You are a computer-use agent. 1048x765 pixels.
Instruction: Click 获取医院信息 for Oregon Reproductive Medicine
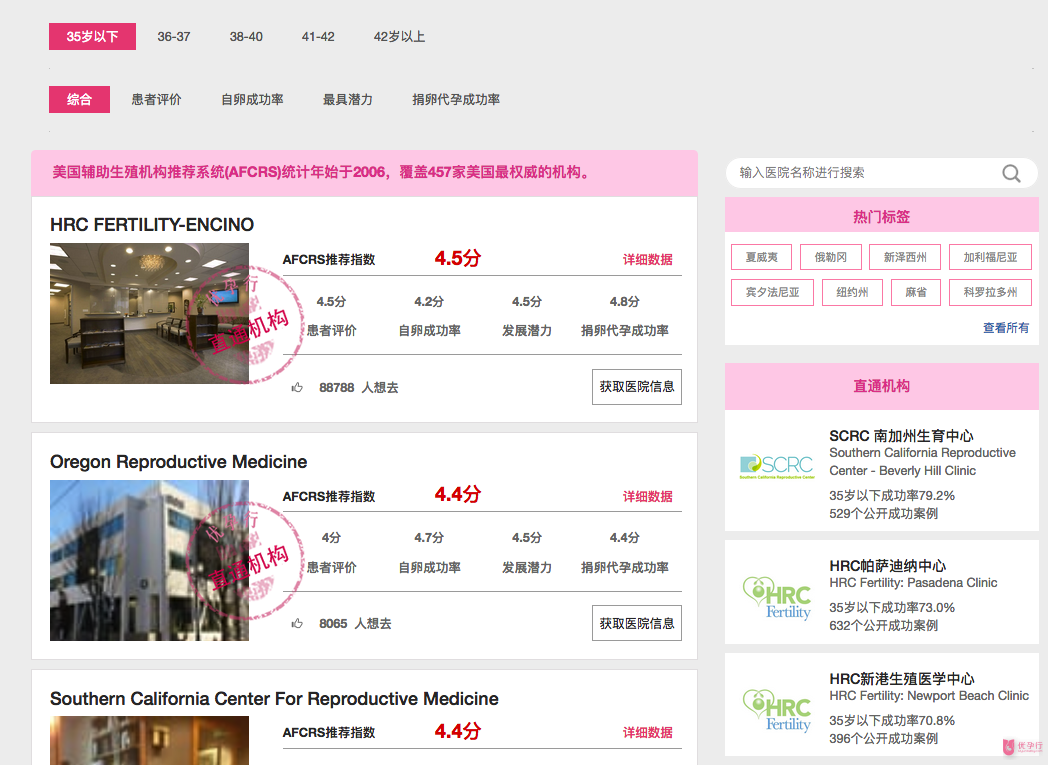637,623
